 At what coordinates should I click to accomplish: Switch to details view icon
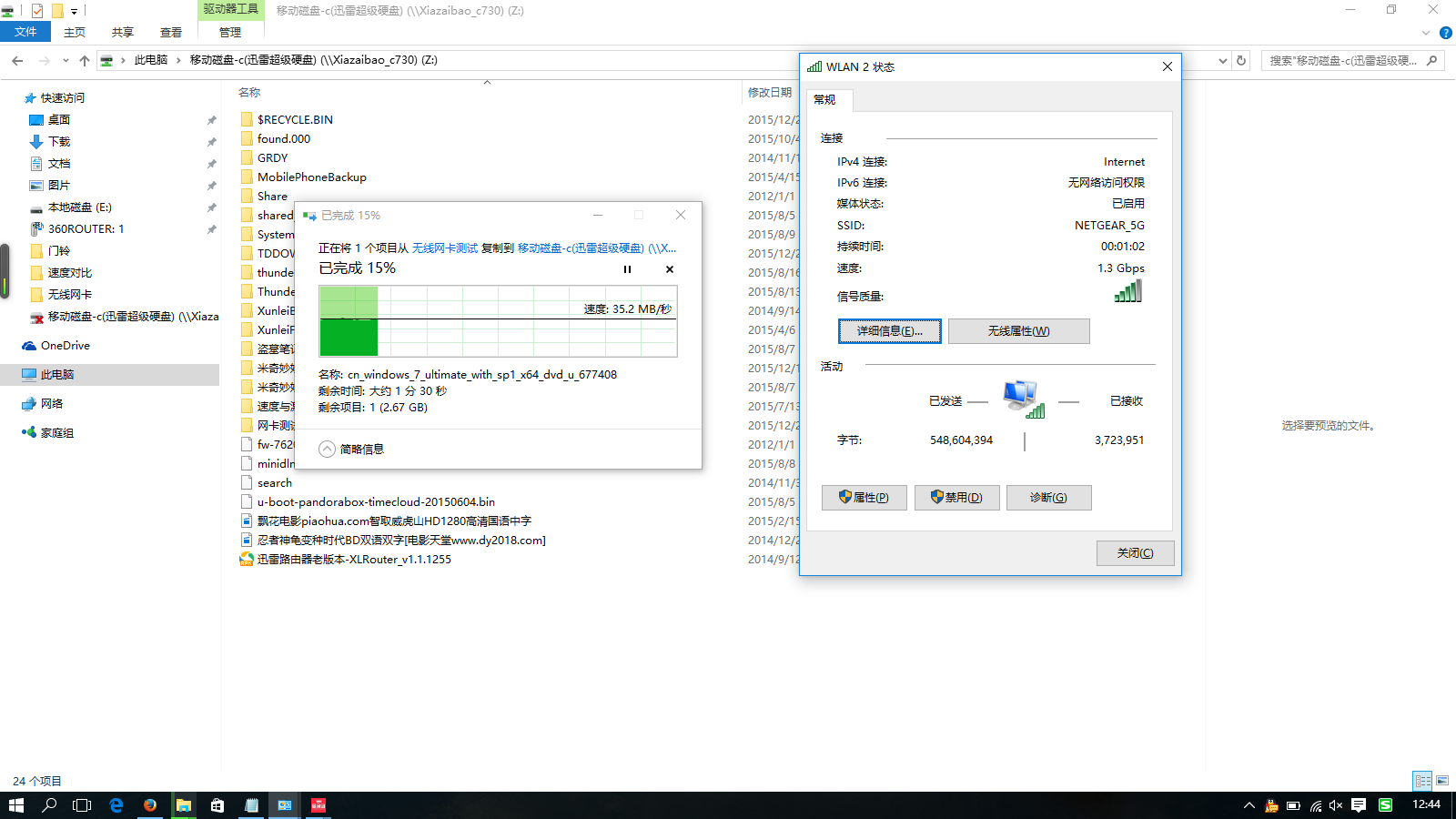(1422, 782)
